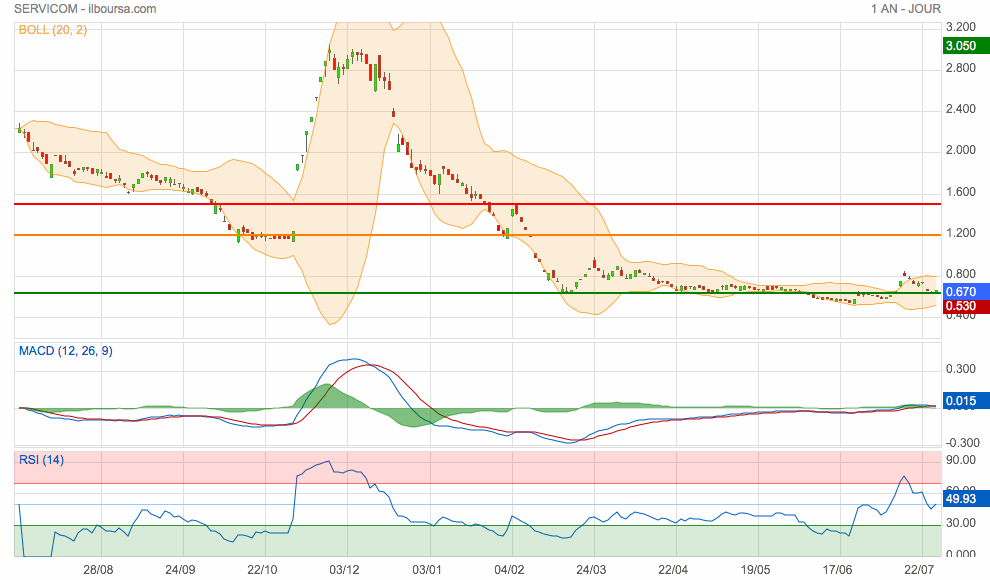Click the 24/03 date axis label
This screenshot has width=990, height=580.
click(x=591, y=570)
